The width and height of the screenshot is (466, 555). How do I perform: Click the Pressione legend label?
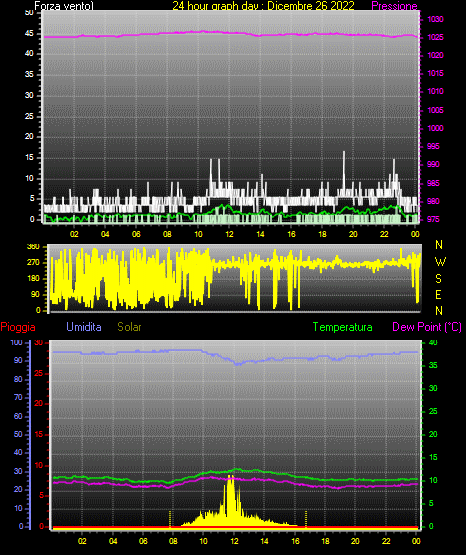tap(394, 6)
